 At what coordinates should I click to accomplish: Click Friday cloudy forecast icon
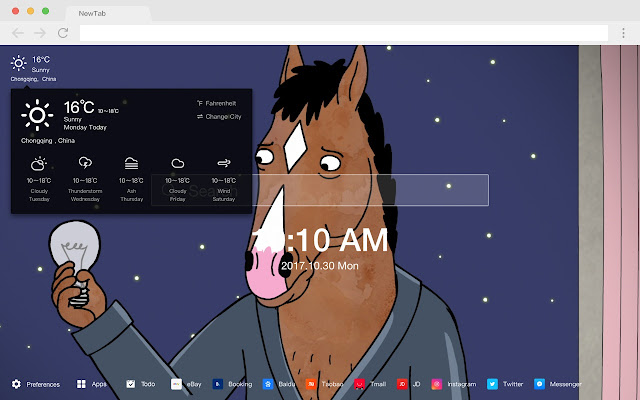tap(178, 164)
